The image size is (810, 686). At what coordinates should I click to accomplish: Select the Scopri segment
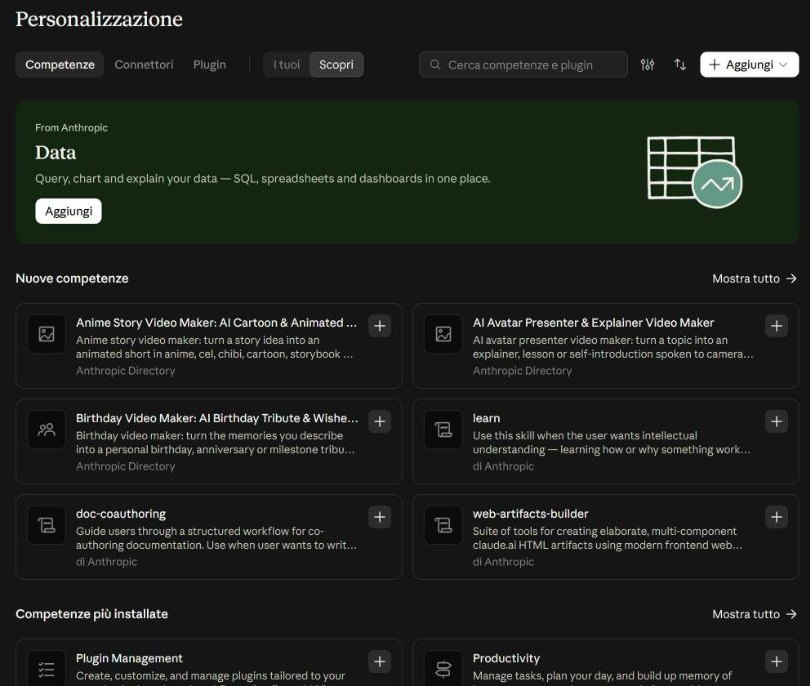coord(336,65)
